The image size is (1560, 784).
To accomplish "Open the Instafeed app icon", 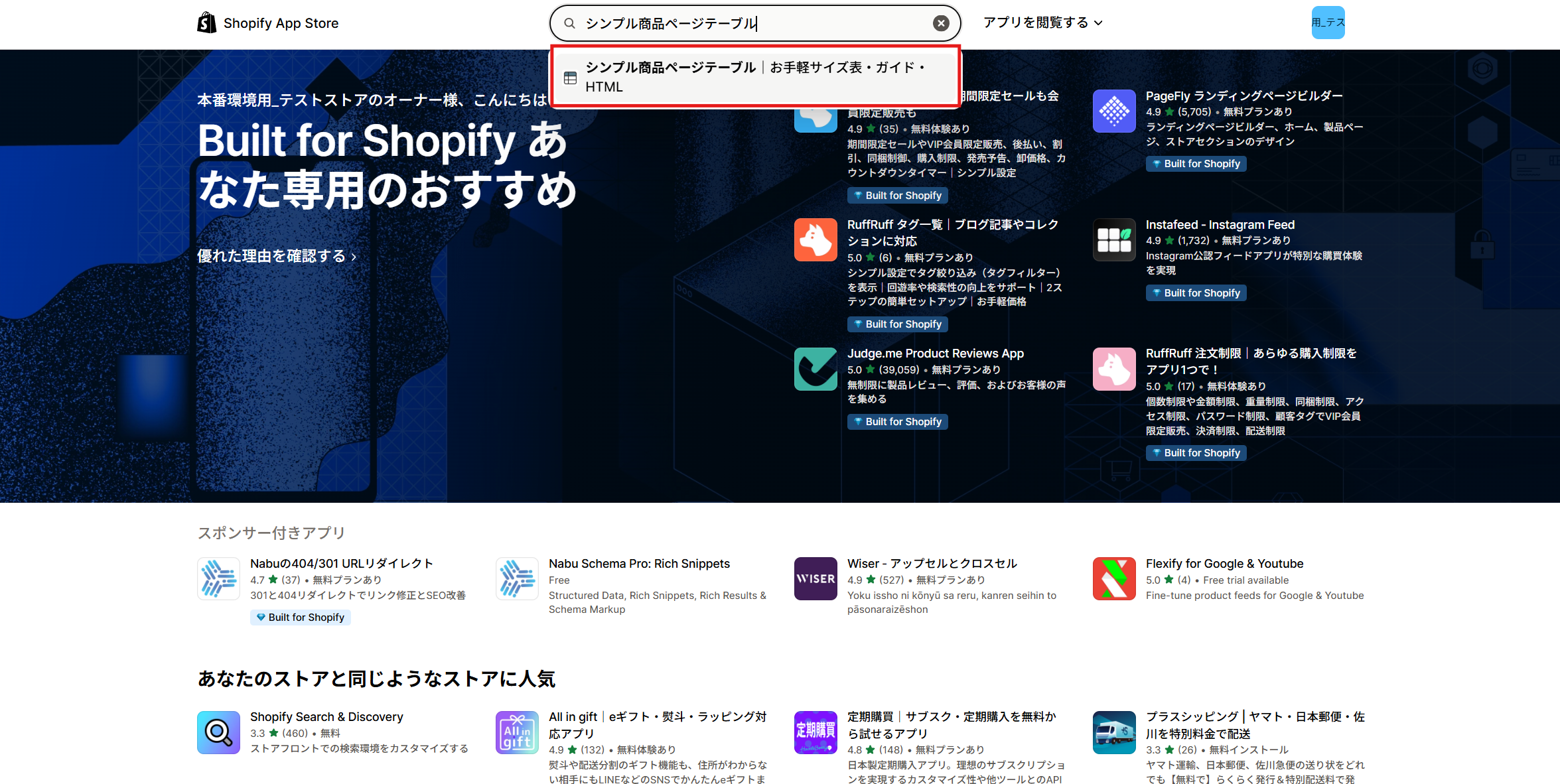I will [1114, 239].
